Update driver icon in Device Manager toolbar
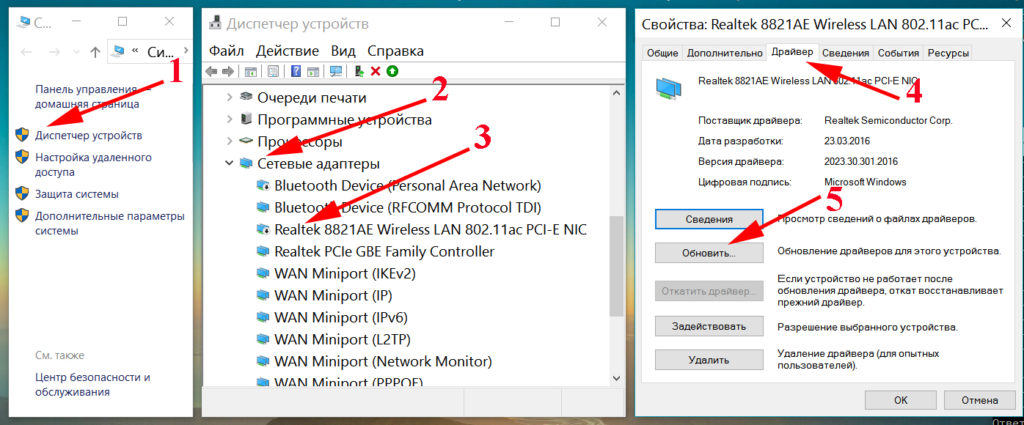This screenshot has height=425, width=1024. 359,71
